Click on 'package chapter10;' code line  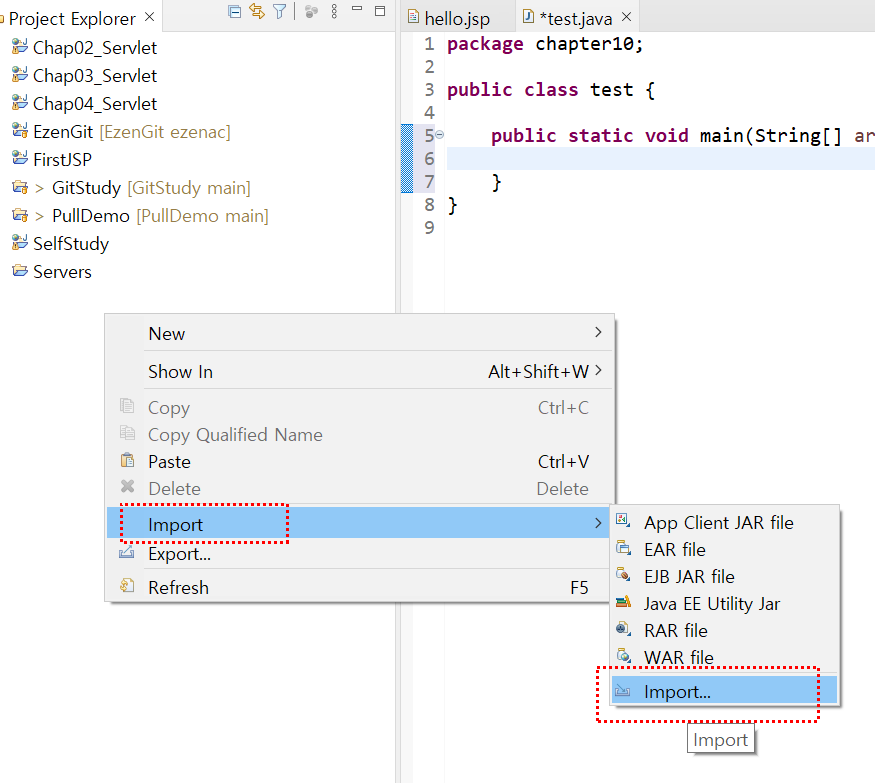(545, 44)
